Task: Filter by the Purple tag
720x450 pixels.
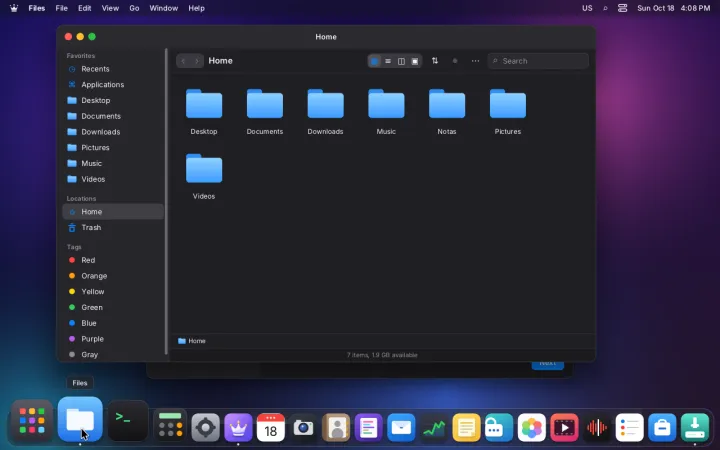Action: 113,339
